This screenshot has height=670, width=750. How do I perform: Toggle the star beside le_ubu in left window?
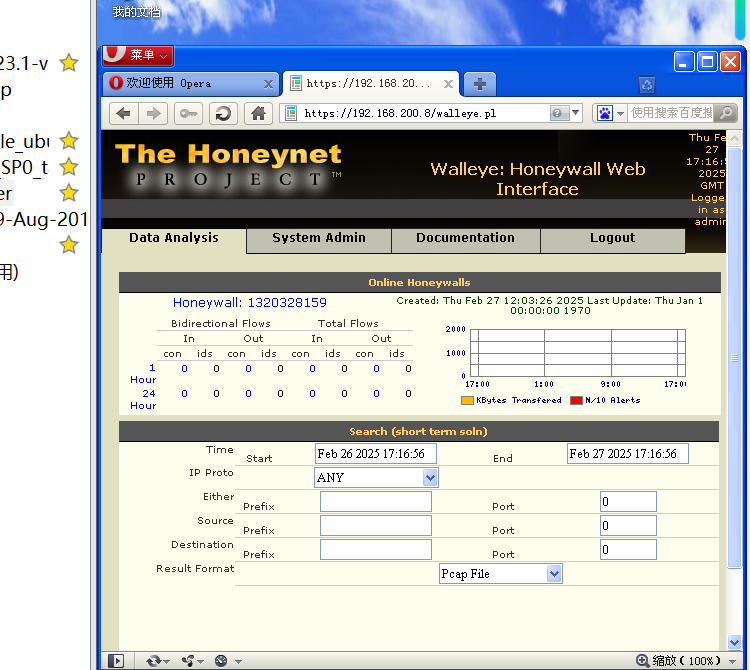pyautogui.click(x=69, y=141)
